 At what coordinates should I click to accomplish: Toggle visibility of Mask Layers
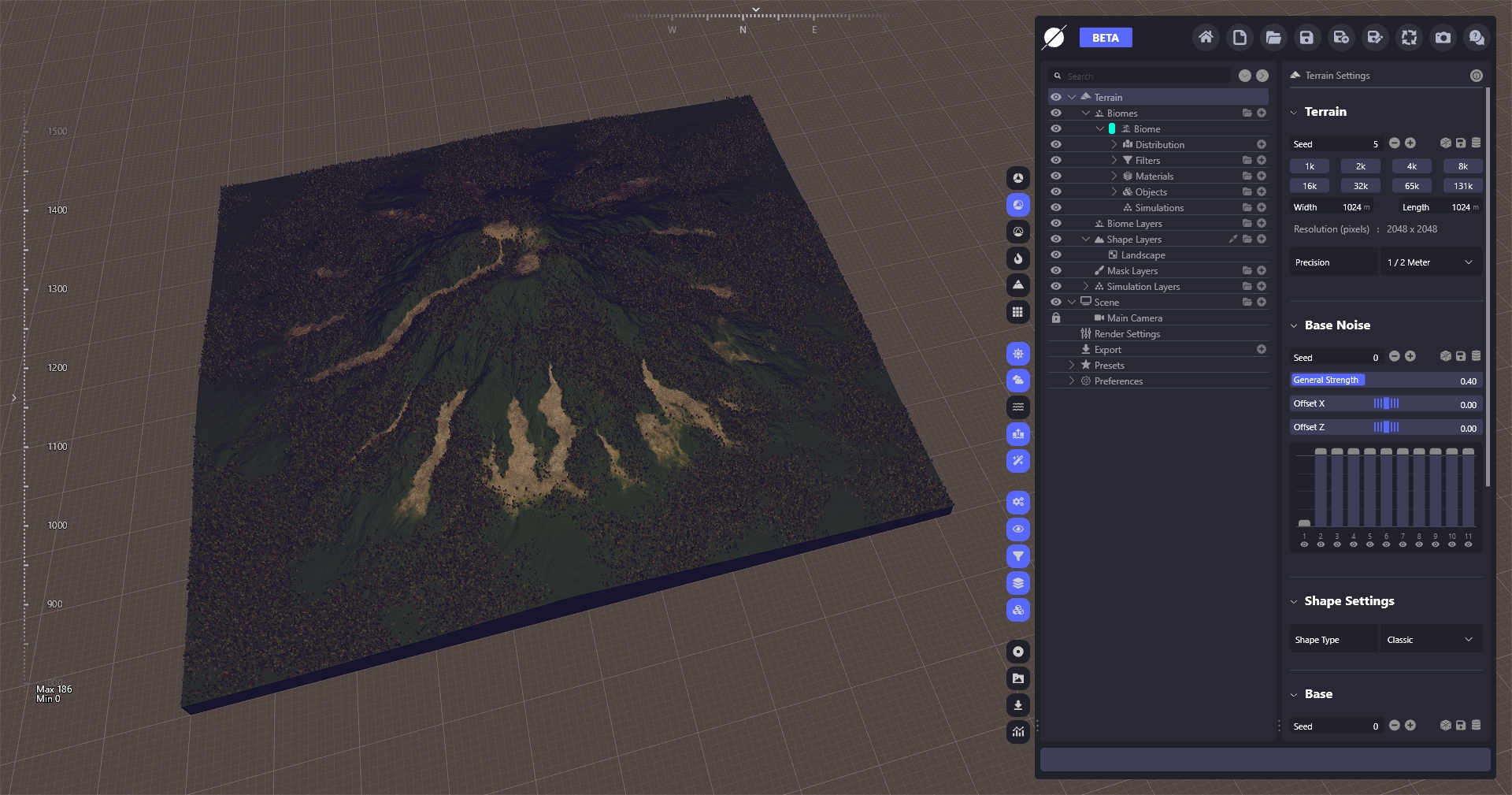1056,271
